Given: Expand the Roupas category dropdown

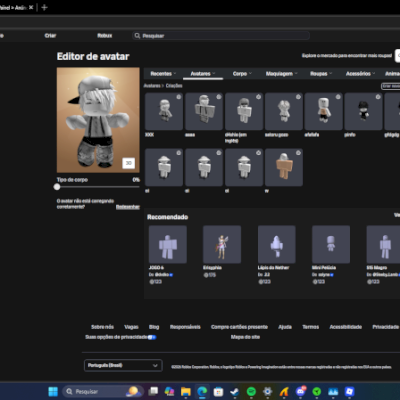Looking at the screenshot, I should pos(321,74).
